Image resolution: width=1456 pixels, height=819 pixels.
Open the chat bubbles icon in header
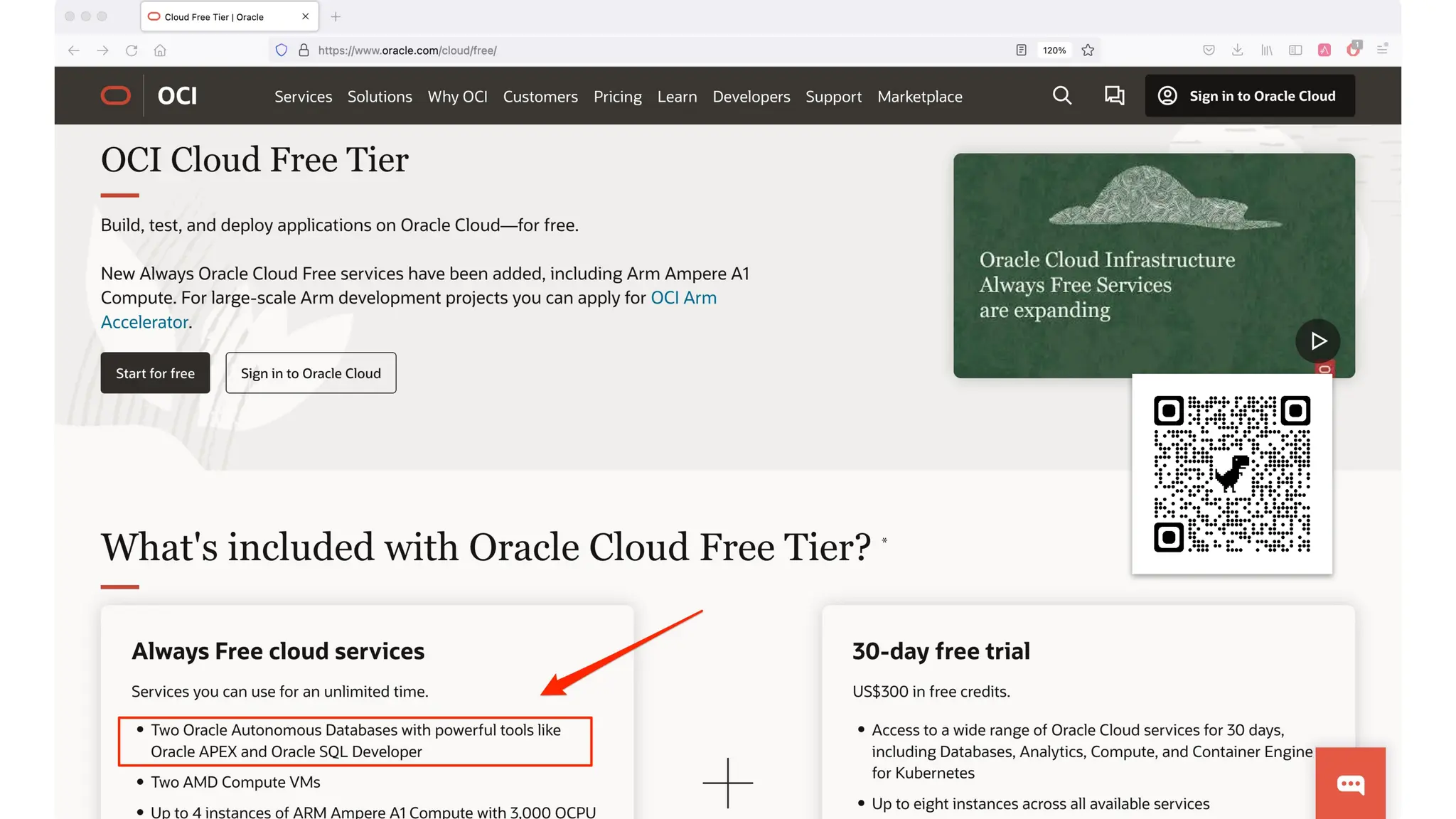click(1114, 95)
